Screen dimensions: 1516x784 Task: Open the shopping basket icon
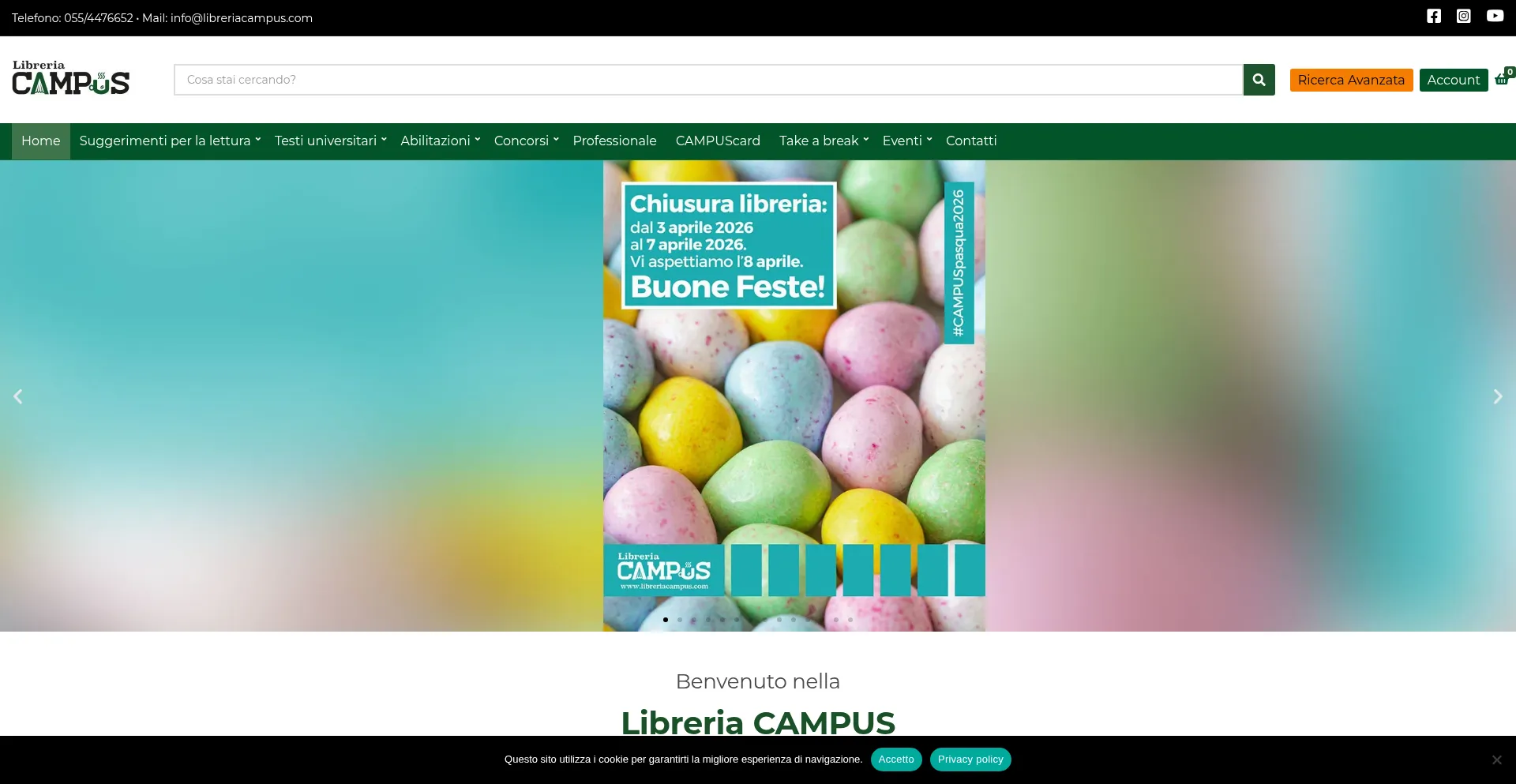[1503, 78]
